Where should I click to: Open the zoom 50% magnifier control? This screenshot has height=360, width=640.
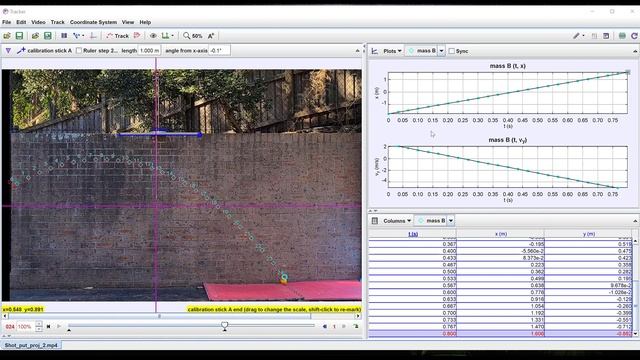click(193, 36)
